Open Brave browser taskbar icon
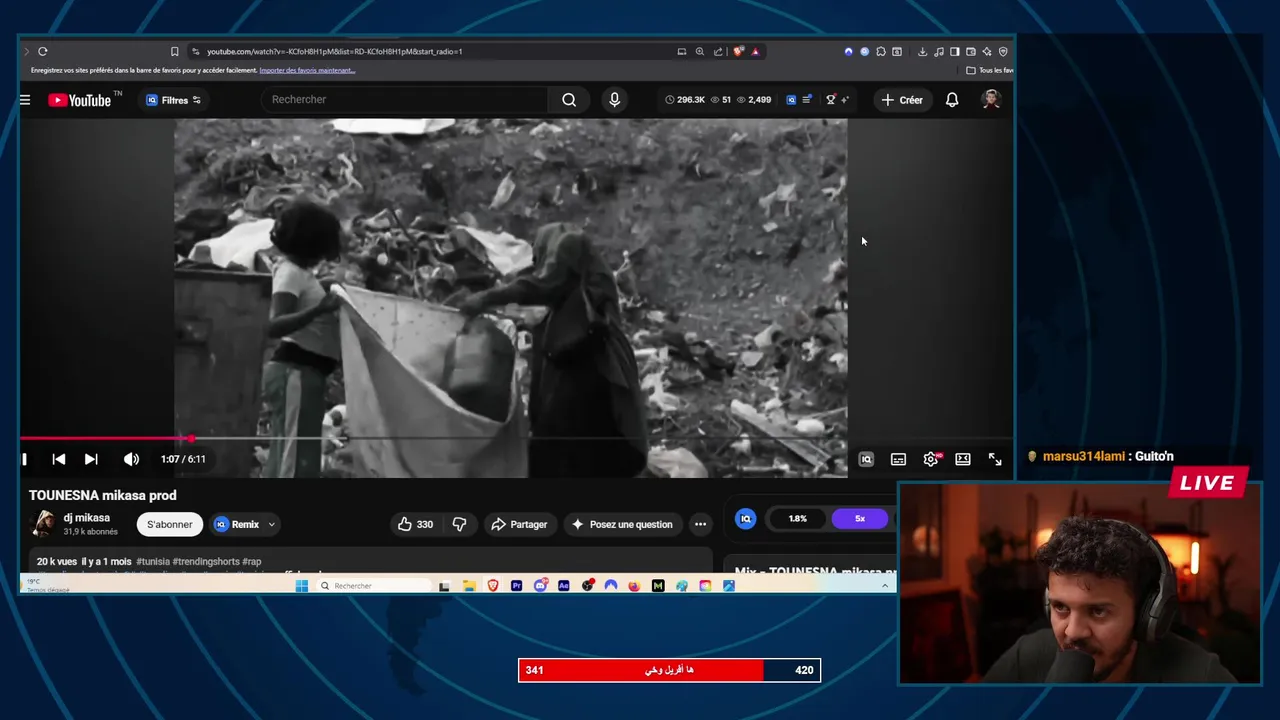This screenshot has width=1280, height=720. [x=493, y=586]
